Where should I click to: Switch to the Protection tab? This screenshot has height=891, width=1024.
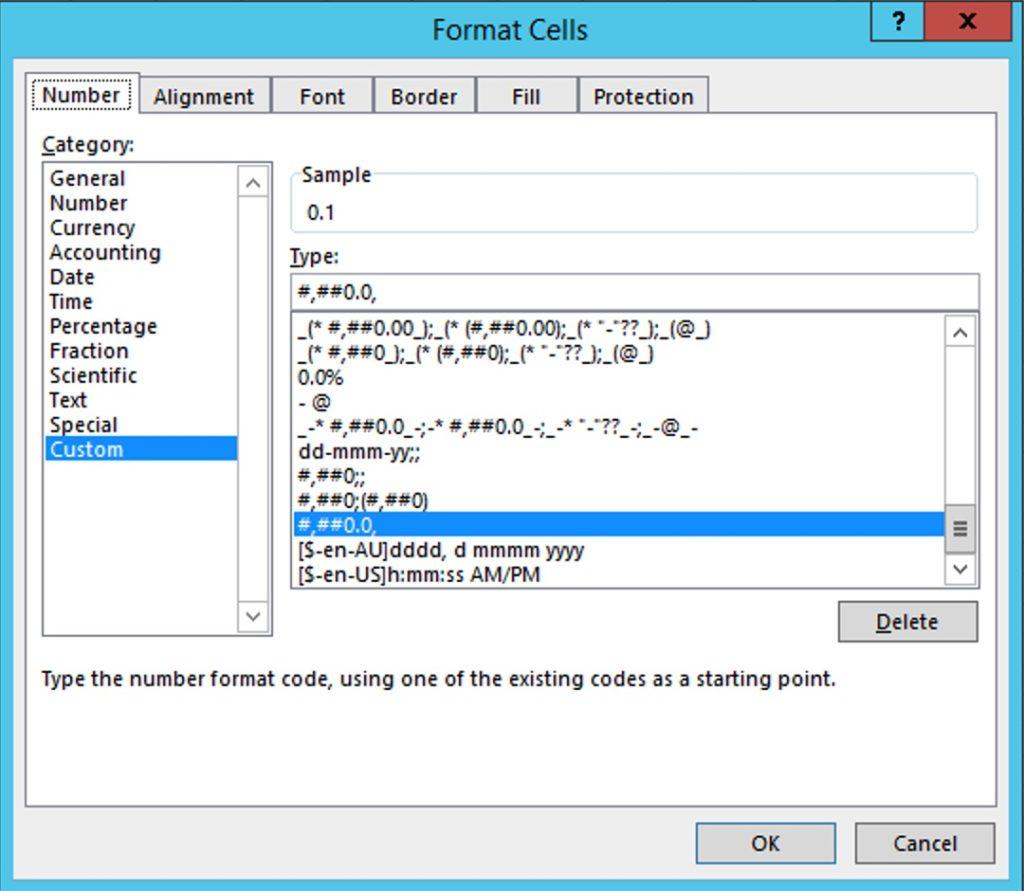click(643, 97)
